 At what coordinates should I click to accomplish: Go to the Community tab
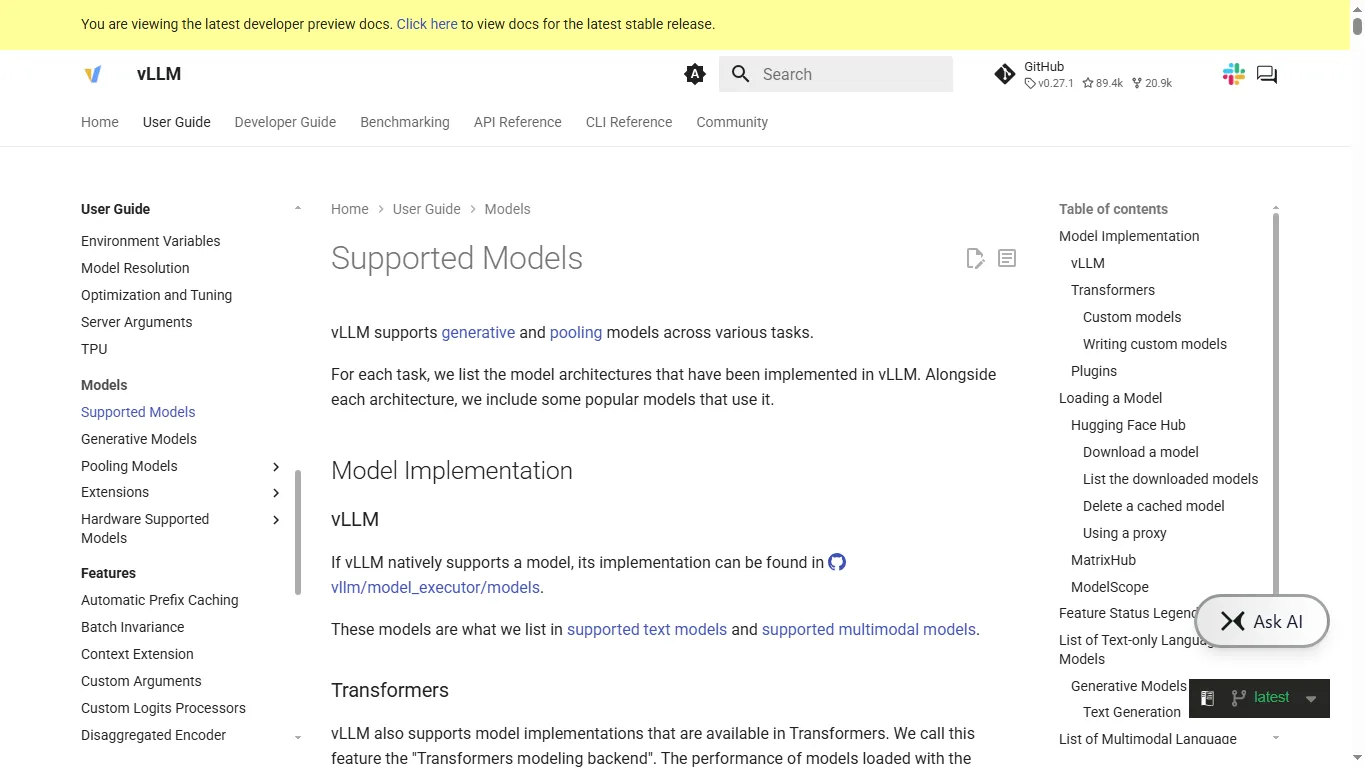732,122
